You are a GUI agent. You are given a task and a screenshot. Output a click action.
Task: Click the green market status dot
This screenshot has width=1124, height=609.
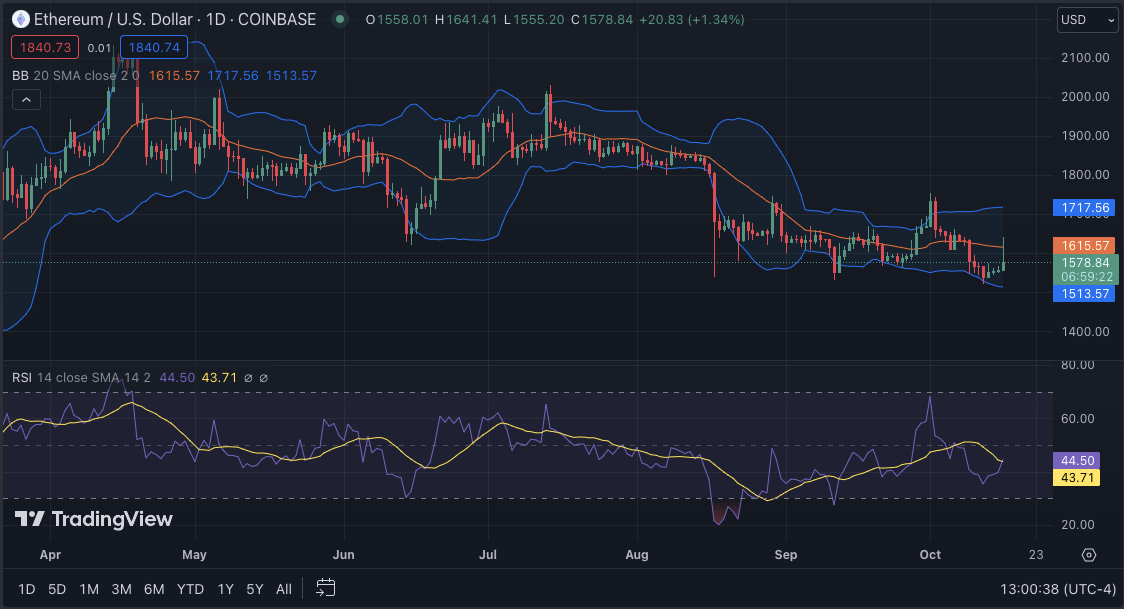(x=340, y=19)
